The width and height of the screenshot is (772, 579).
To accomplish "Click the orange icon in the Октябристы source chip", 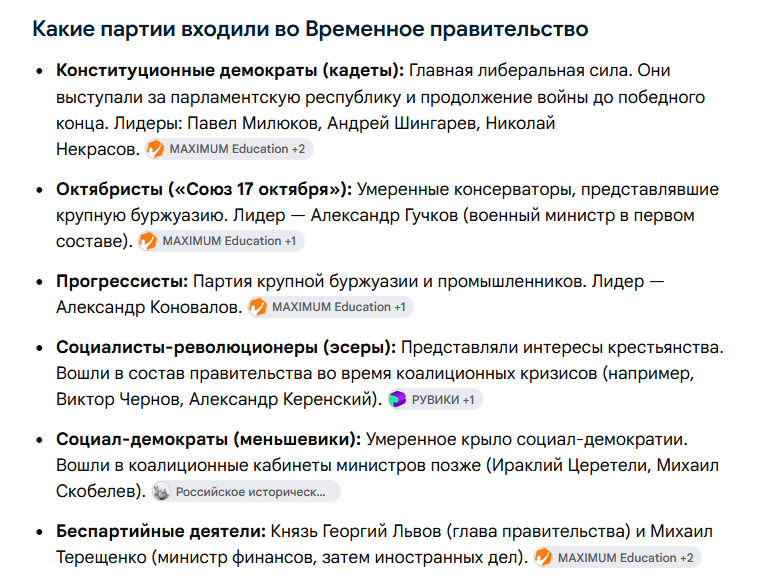I will tap(148, 241).
